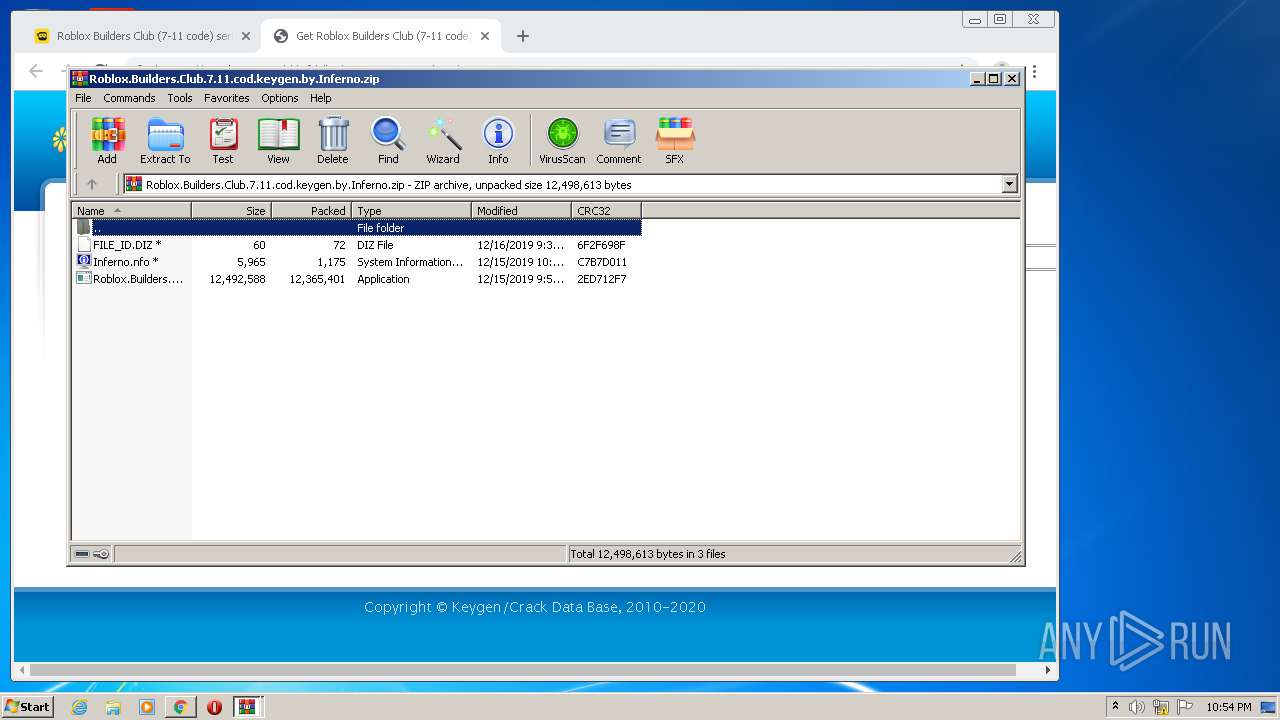Expand the archive path dropdown
Image resolution: width=1280 pixels, height=720 pixels.
tap(1009, 184)
